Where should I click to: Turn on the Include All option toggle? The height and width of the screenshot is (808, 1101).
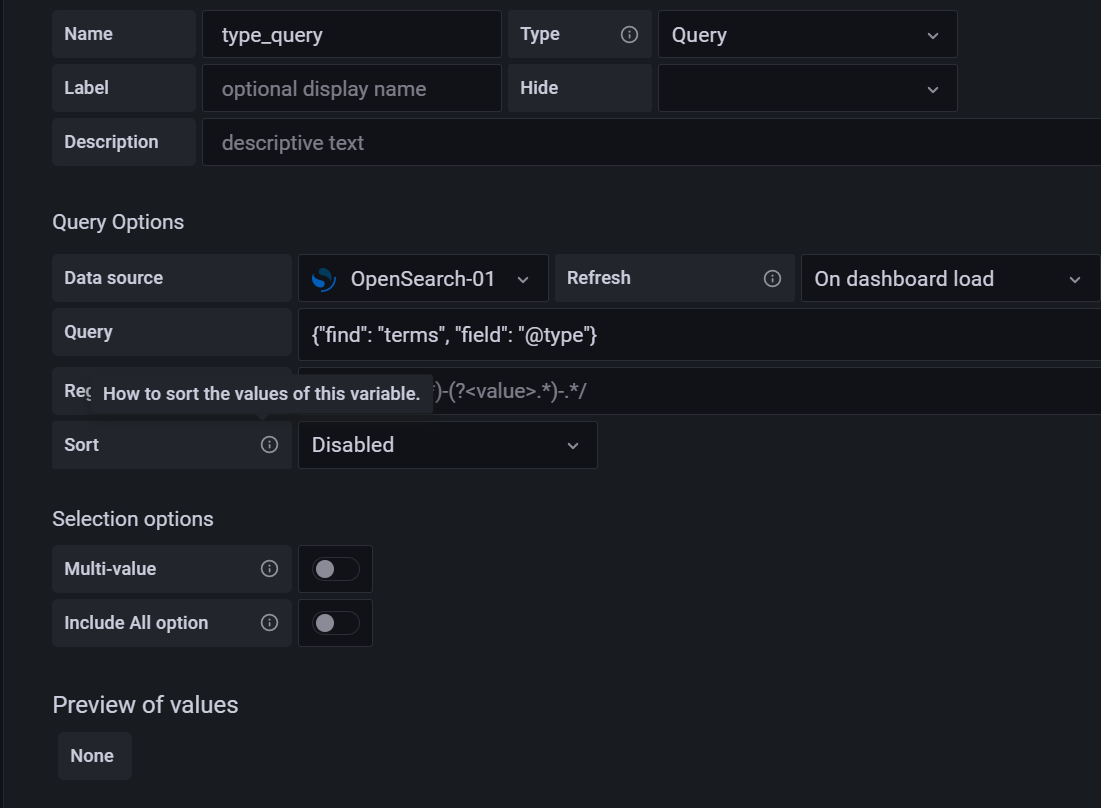pyautogui.click(x=335, y=622)
